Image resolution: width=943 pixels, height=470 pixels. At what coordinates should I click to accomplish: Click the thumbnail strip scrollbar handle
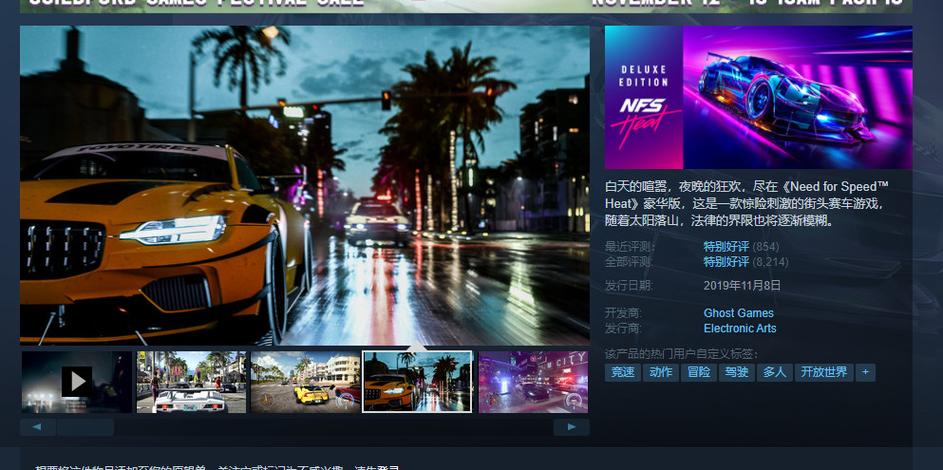pos(85,427)
